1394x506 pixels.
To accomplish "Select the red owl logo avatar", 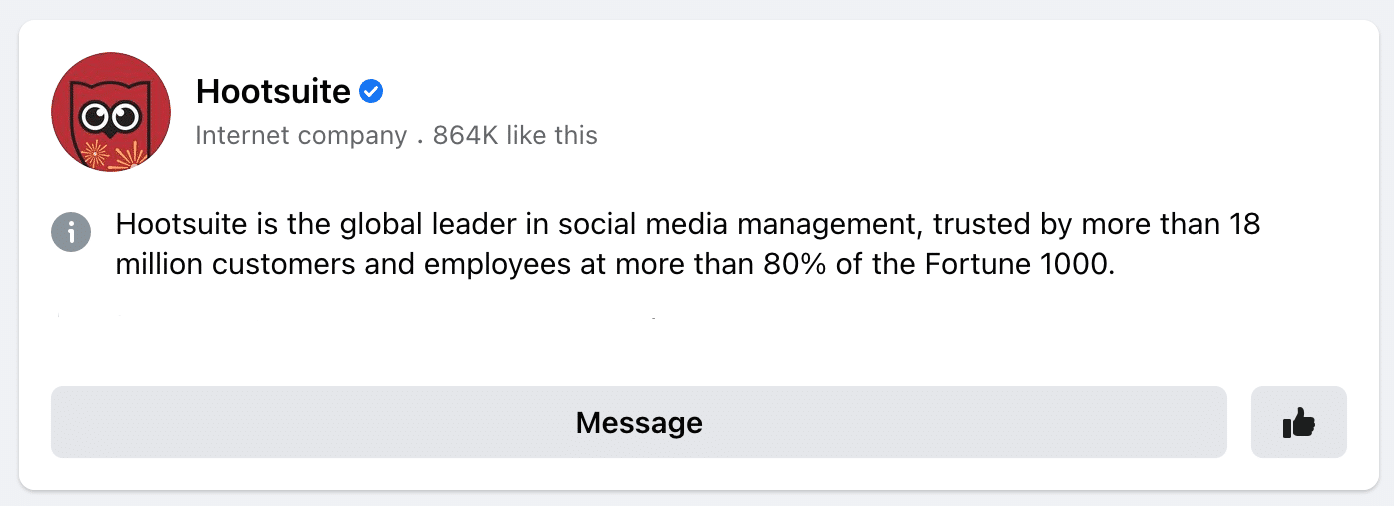I will pyautogui.click(x=111, y=112).
